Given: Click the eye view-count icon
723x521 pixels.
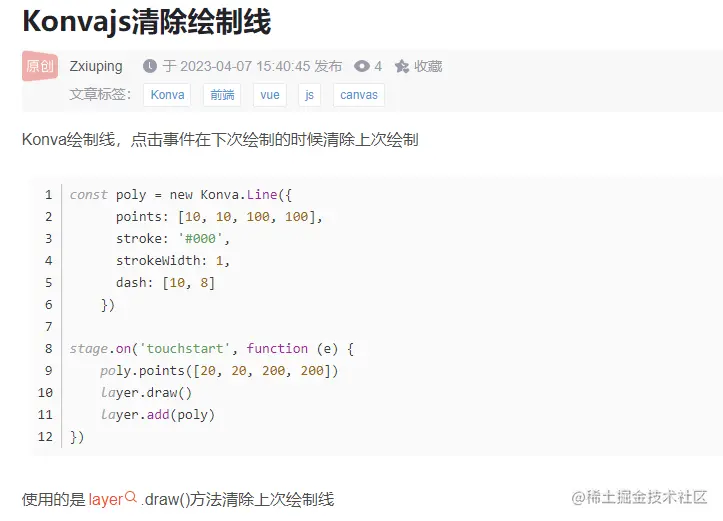Looking at the screenshot, I should [x=362, y=66].
